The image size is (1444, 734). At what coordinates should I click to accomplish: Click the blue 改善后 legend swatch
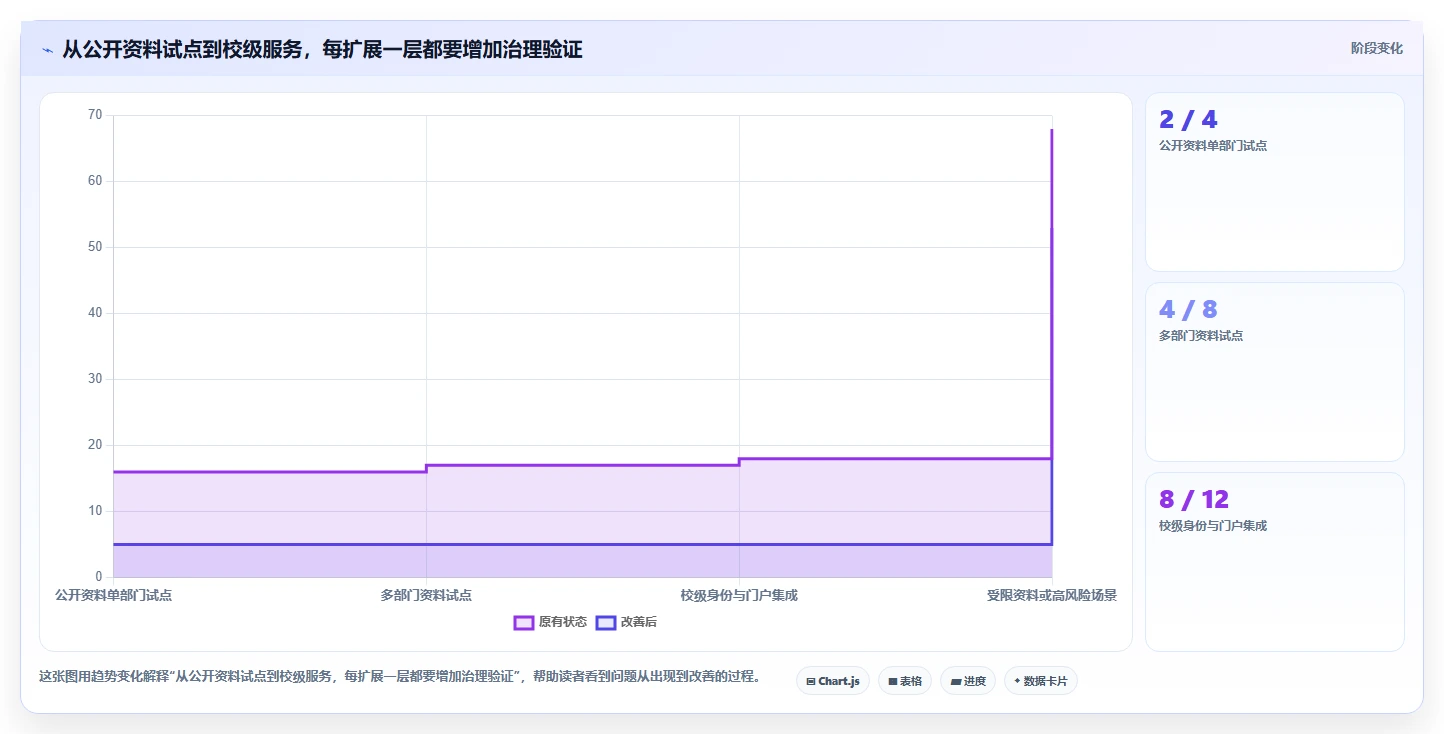[x=605, y=622]
